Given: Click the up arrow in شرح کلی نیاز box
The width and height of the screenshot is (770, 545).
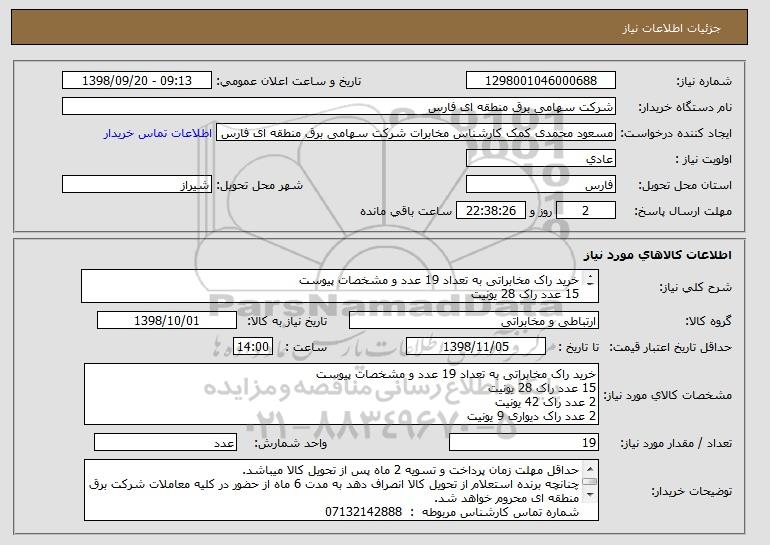Looking at the screenshot, I should 590,276.
